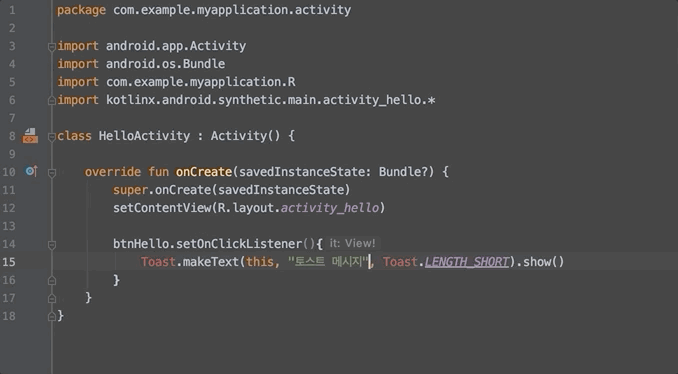Click 'android.app.Activity' import
Image resolution: width=678 pixels, height=374 pixels.
[x=176, y=46]
